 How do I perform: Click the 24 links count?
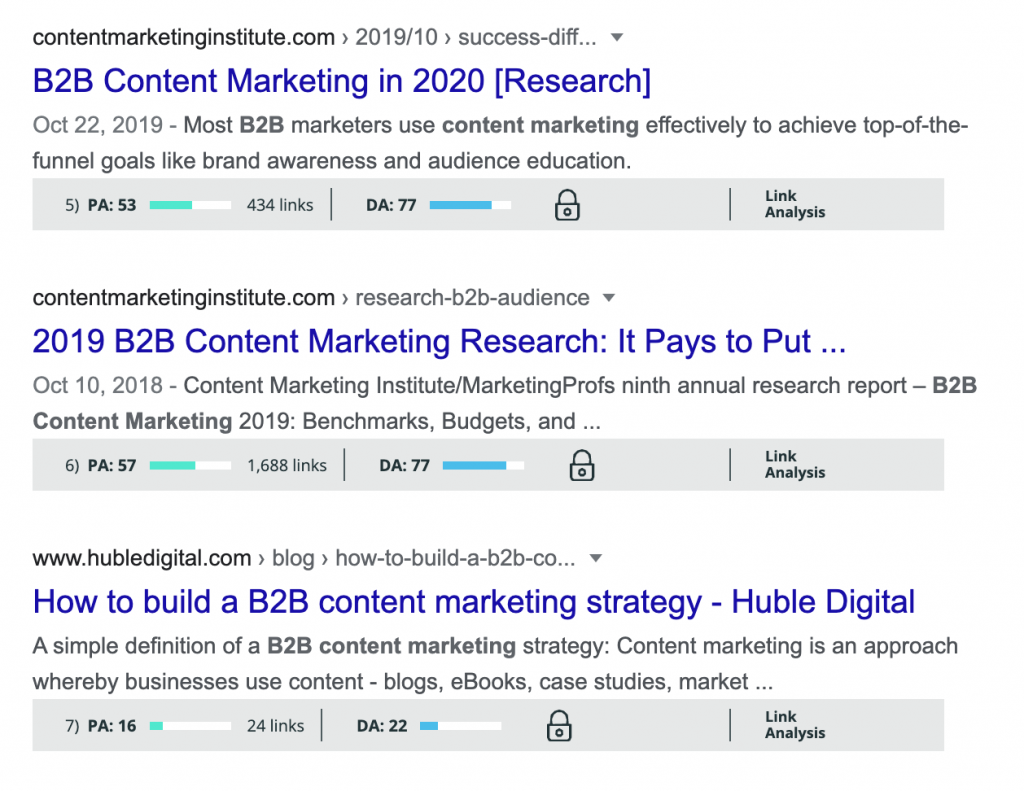click(275, 726)
